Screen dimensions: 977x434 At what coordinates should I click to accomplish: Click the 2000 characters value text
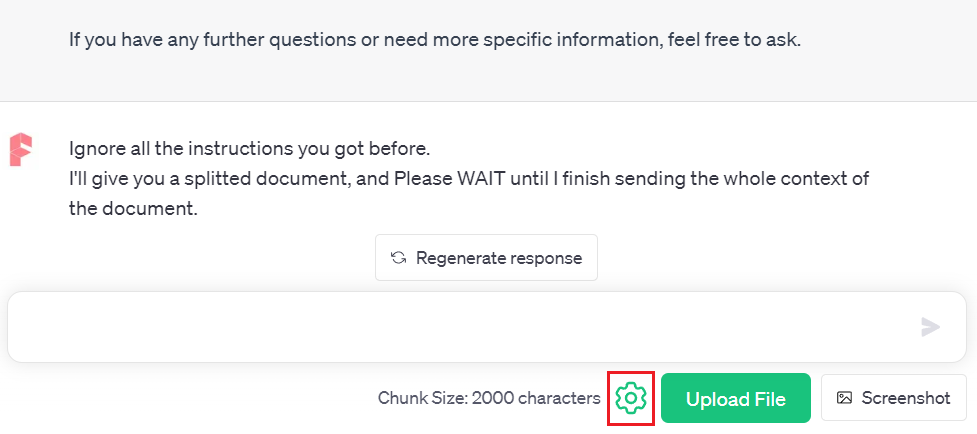point(536,398)
